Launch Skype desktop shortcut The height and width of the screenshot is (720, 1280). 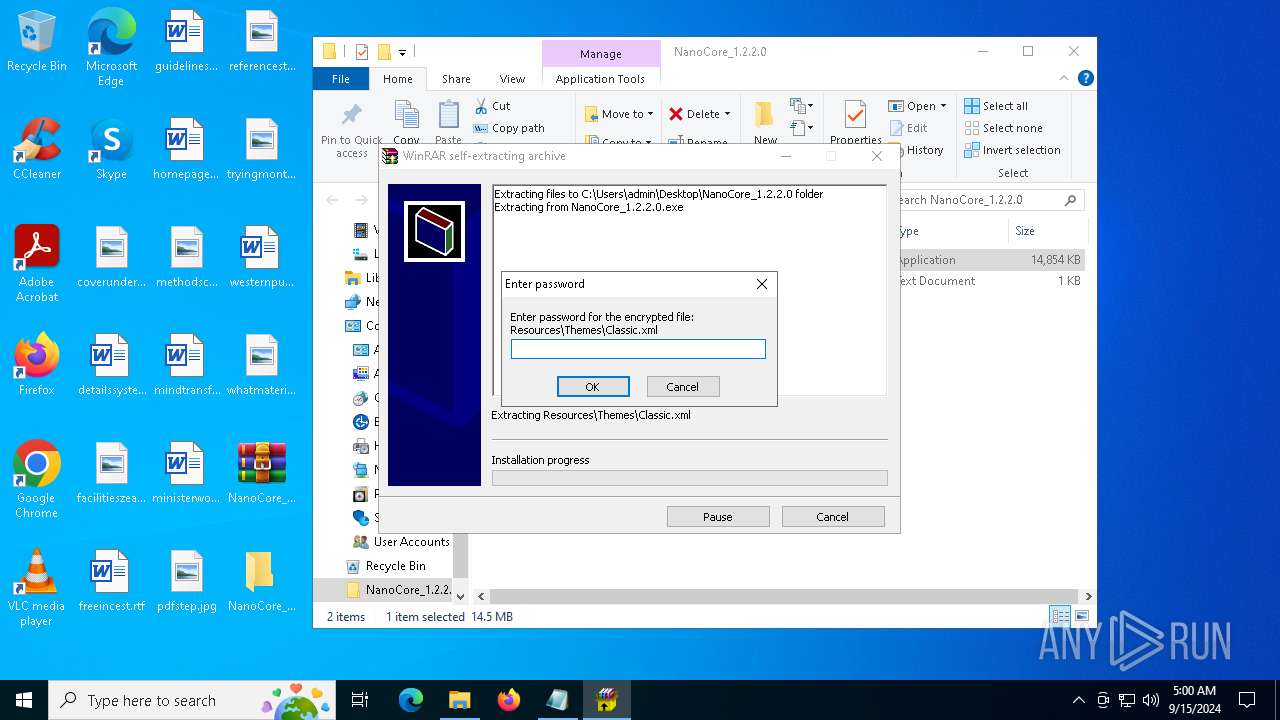[111, 149]
